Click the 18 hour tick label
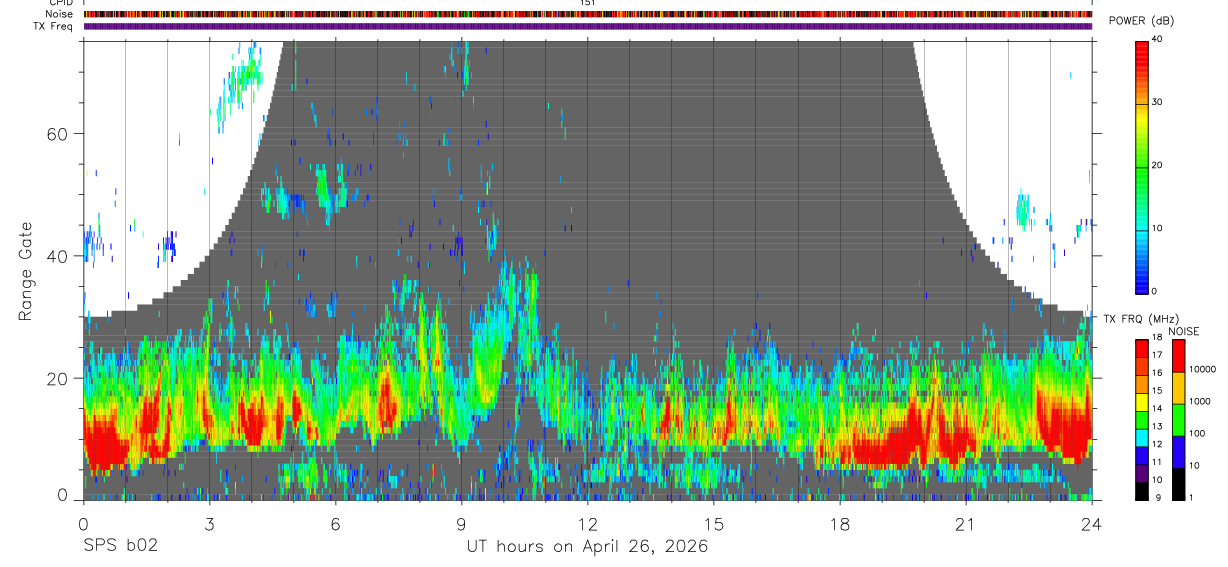Screen dimensions: 1228x567 [x=840, y=524]
